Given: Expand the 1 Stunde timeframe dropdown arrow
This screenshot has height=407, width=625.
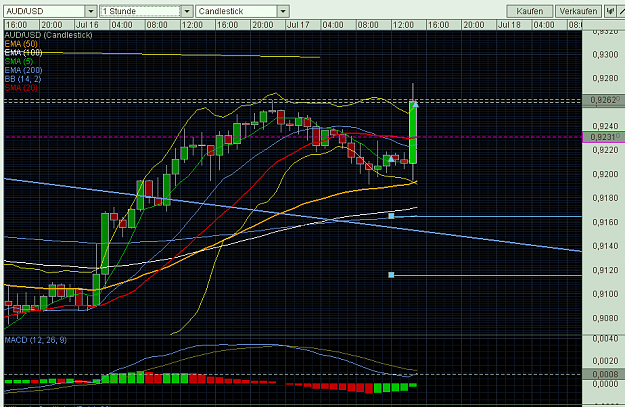Looking at the screenshot, I should pyautogui.click(x=187, y=11).
